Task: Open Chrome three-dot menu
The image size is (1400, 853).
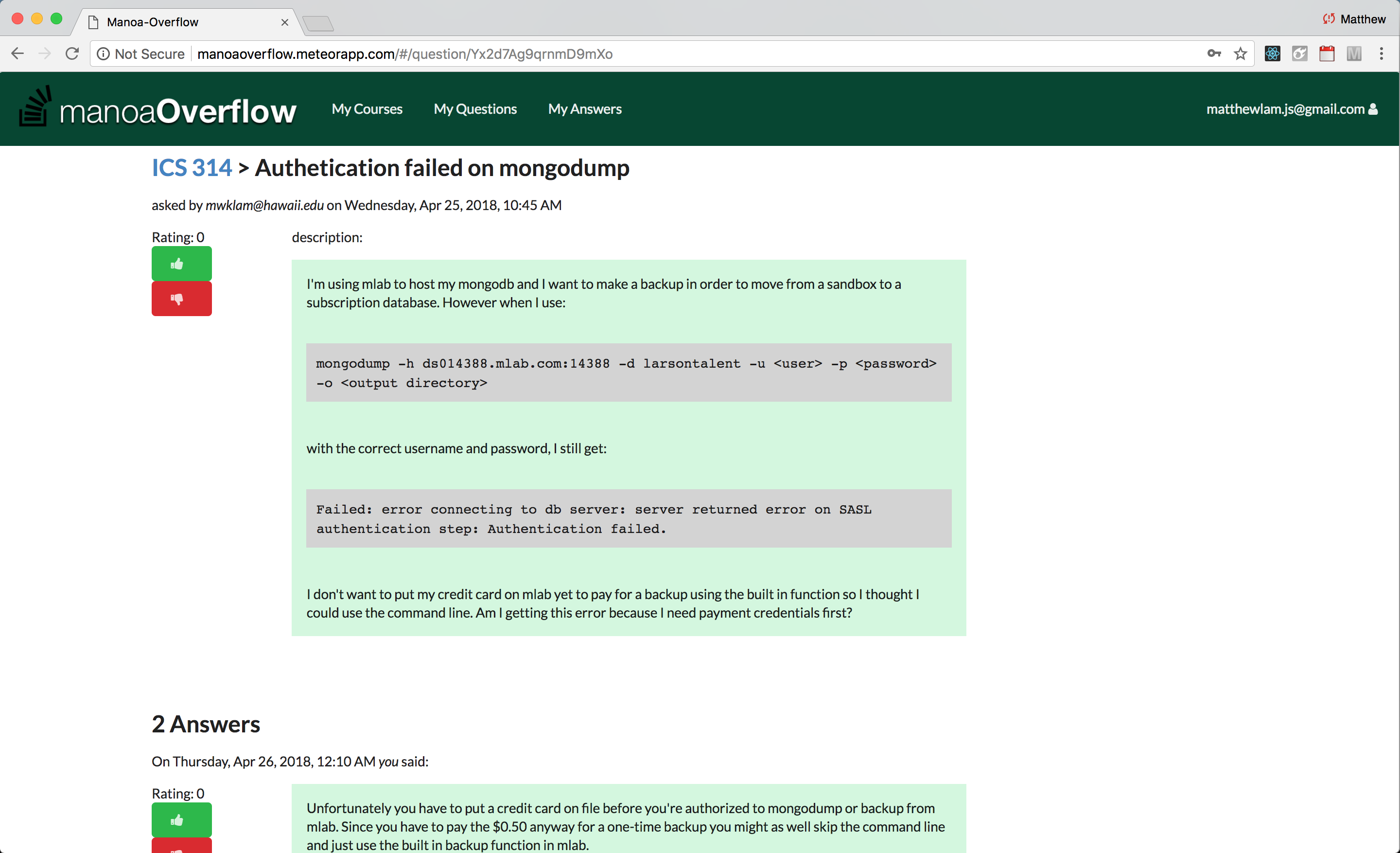Action: [1381, 54]
